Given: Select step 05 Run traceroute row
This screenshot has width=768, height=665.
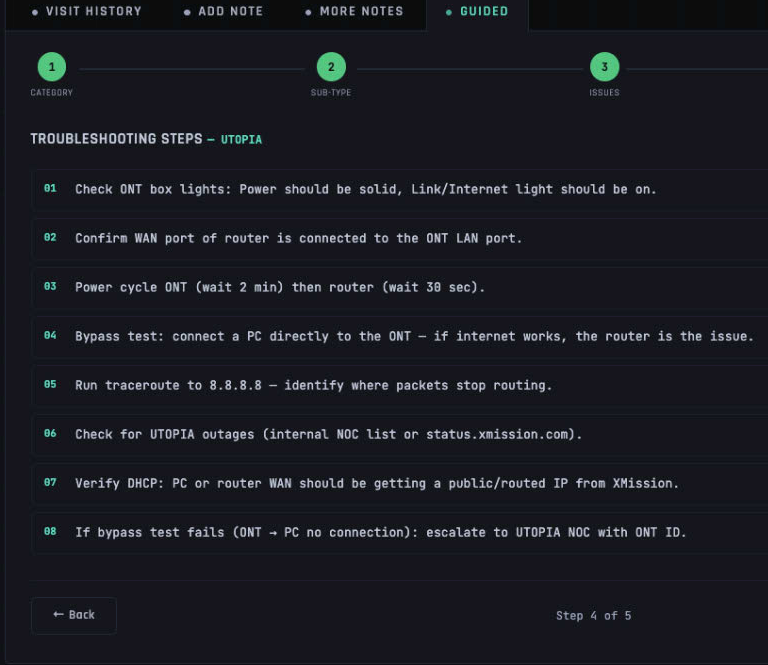Looking at the screenshot, I should (x=313, y=385).
